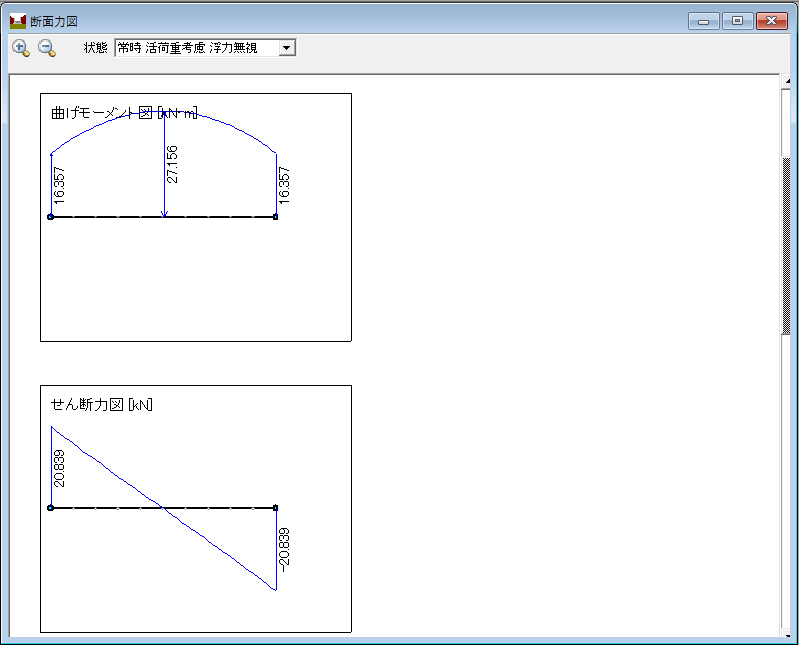The width and height of the screenshot is (799, 645).
Task: Click the 状態 label beside the combo box
Action: tap(96, 47)
